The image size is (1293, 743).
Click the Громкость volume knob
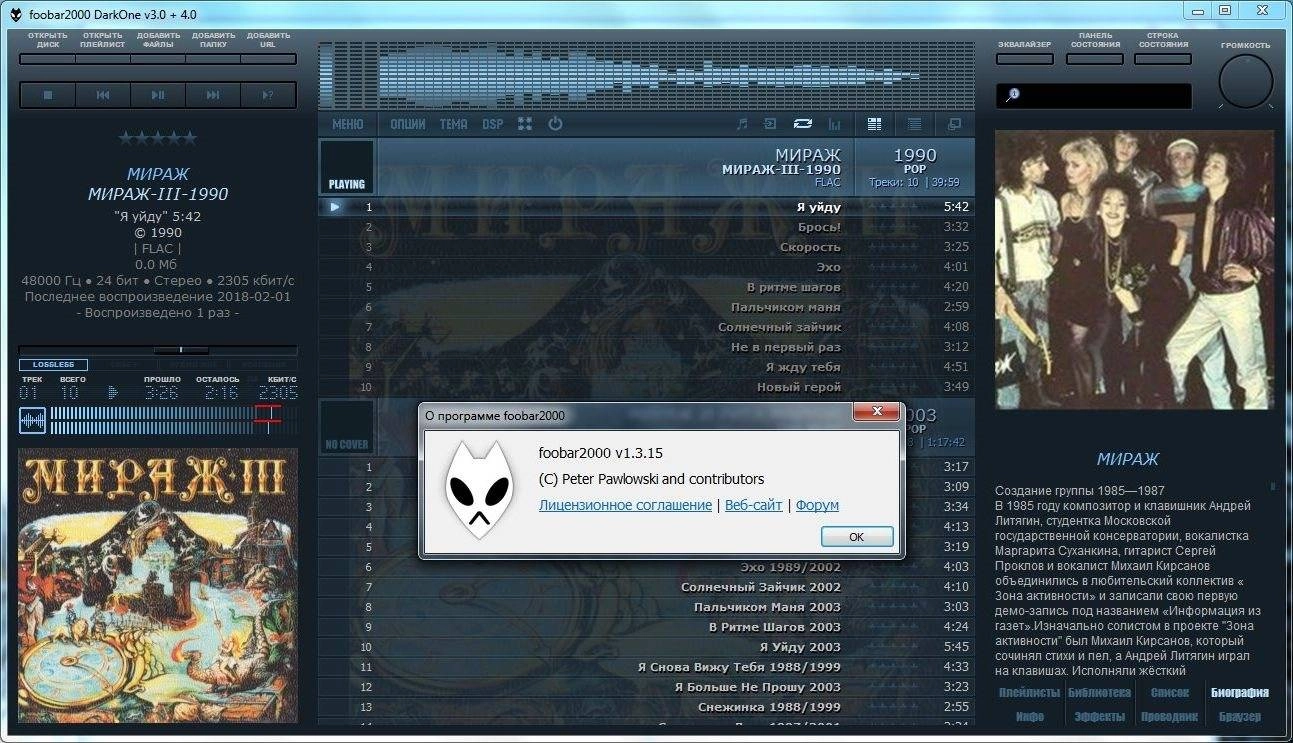(1245, 82)
